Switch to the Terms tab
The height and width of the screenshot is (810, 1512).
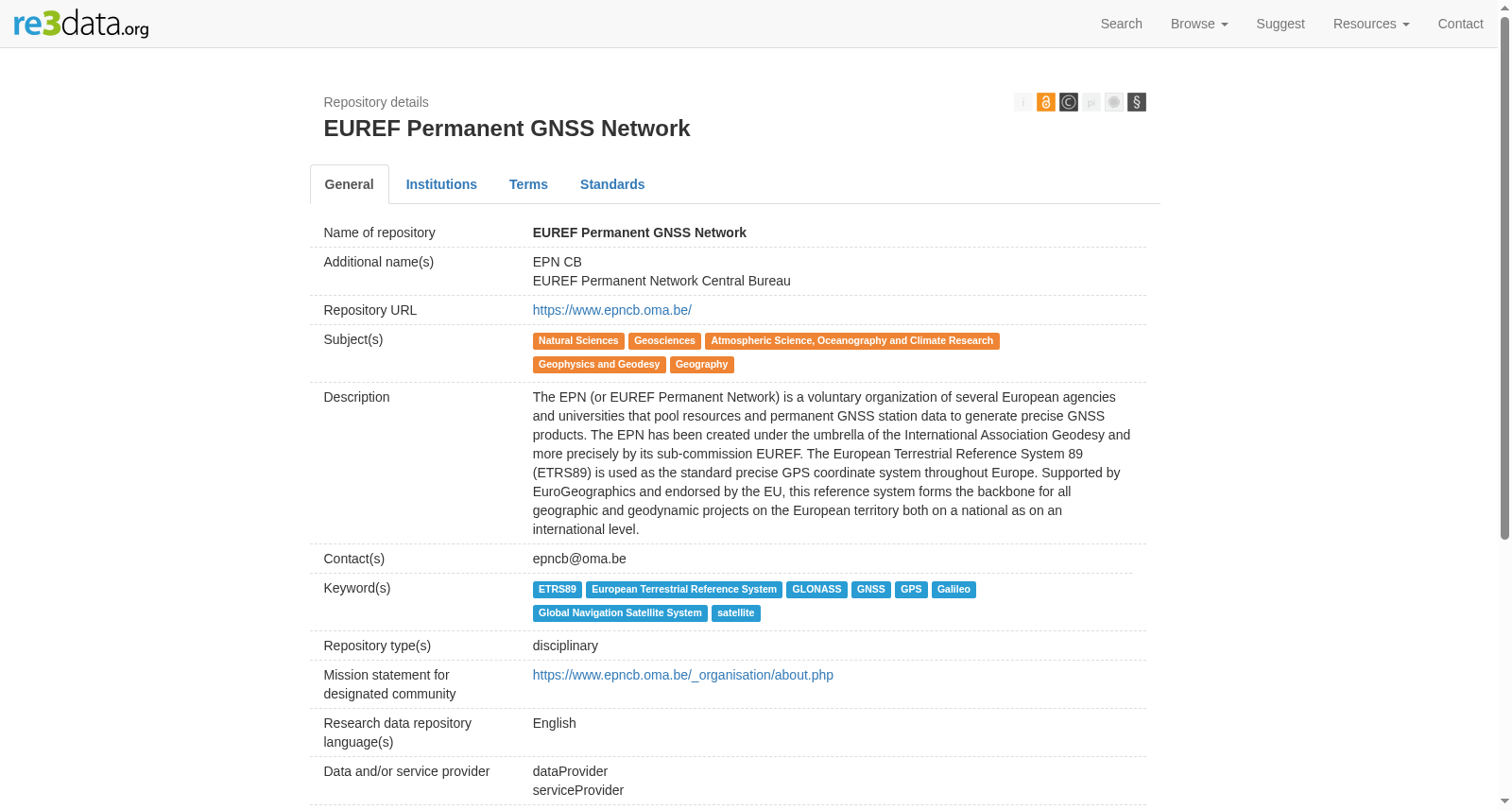[528, 184]
